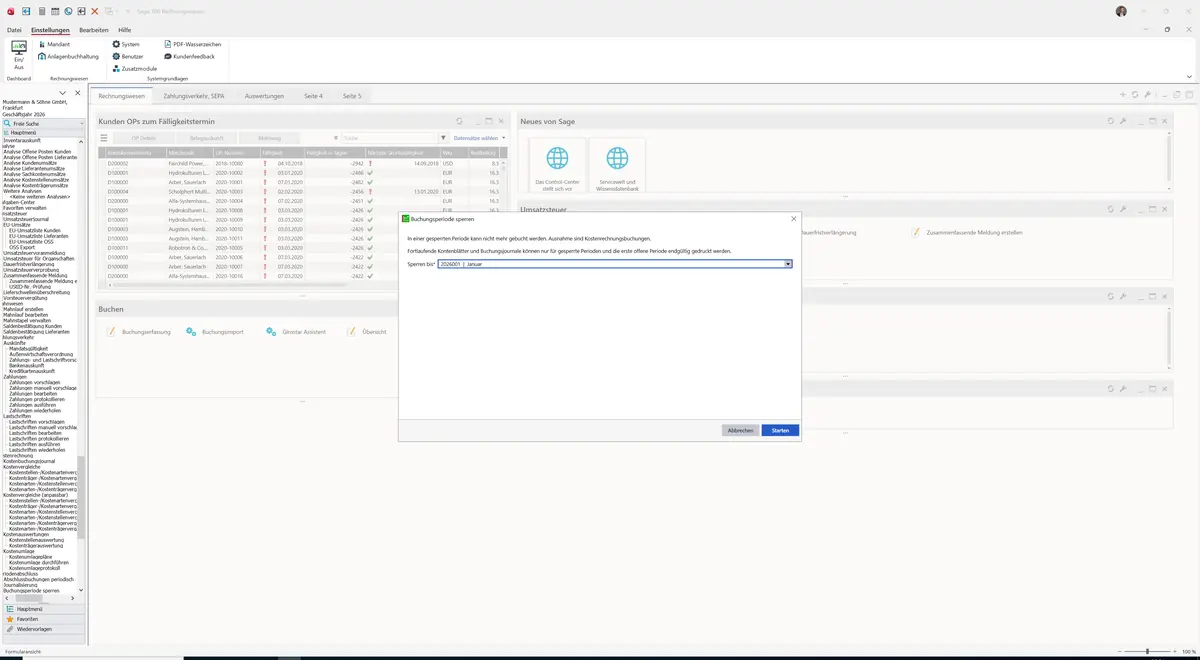The height and width of the screenshot is (660, 1200).
Task: Click the phone icon in quick access toolbar
Action: (67, 11)
